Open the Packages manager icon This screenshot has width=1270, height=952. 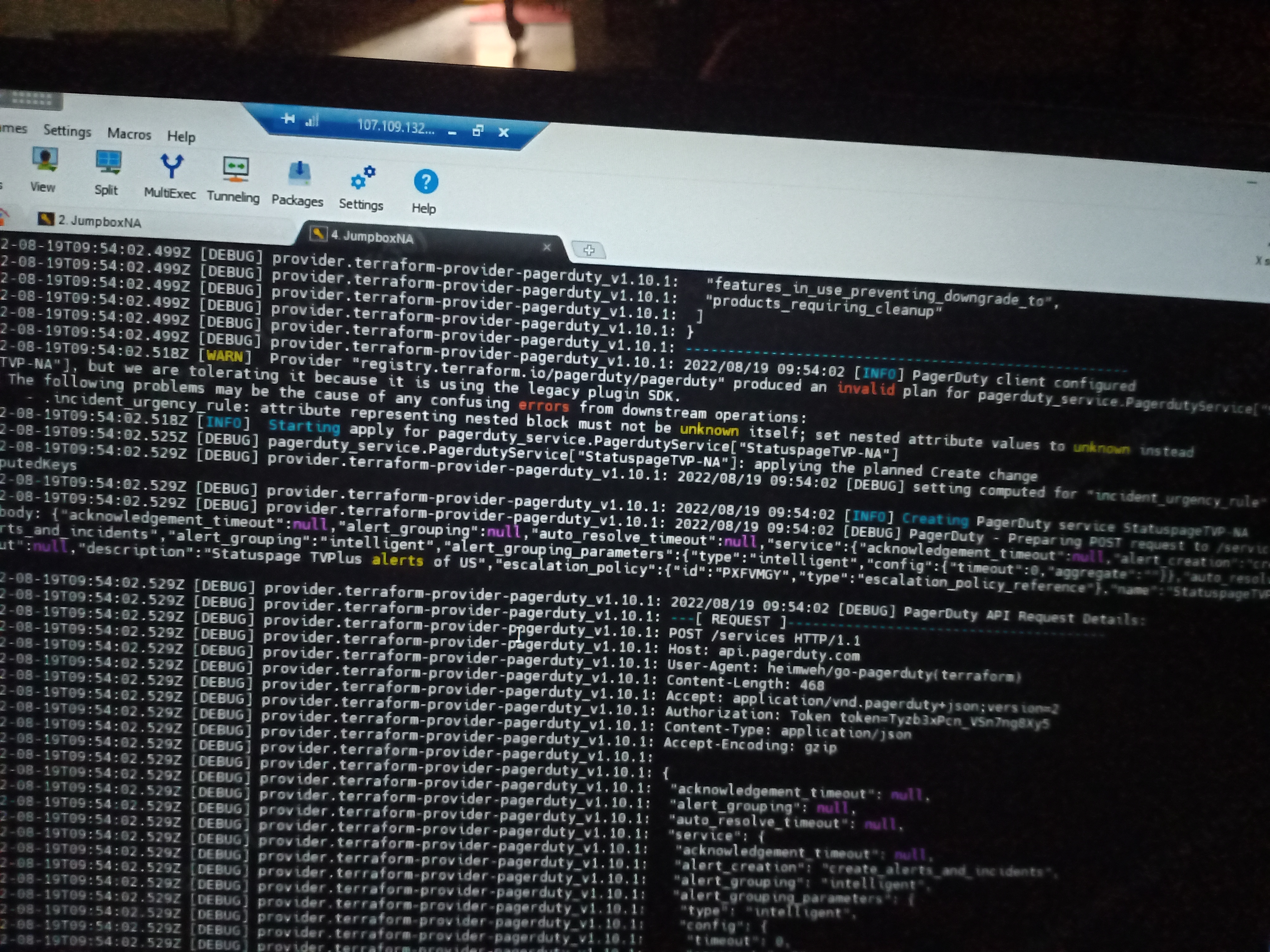(x=297, y=184)
